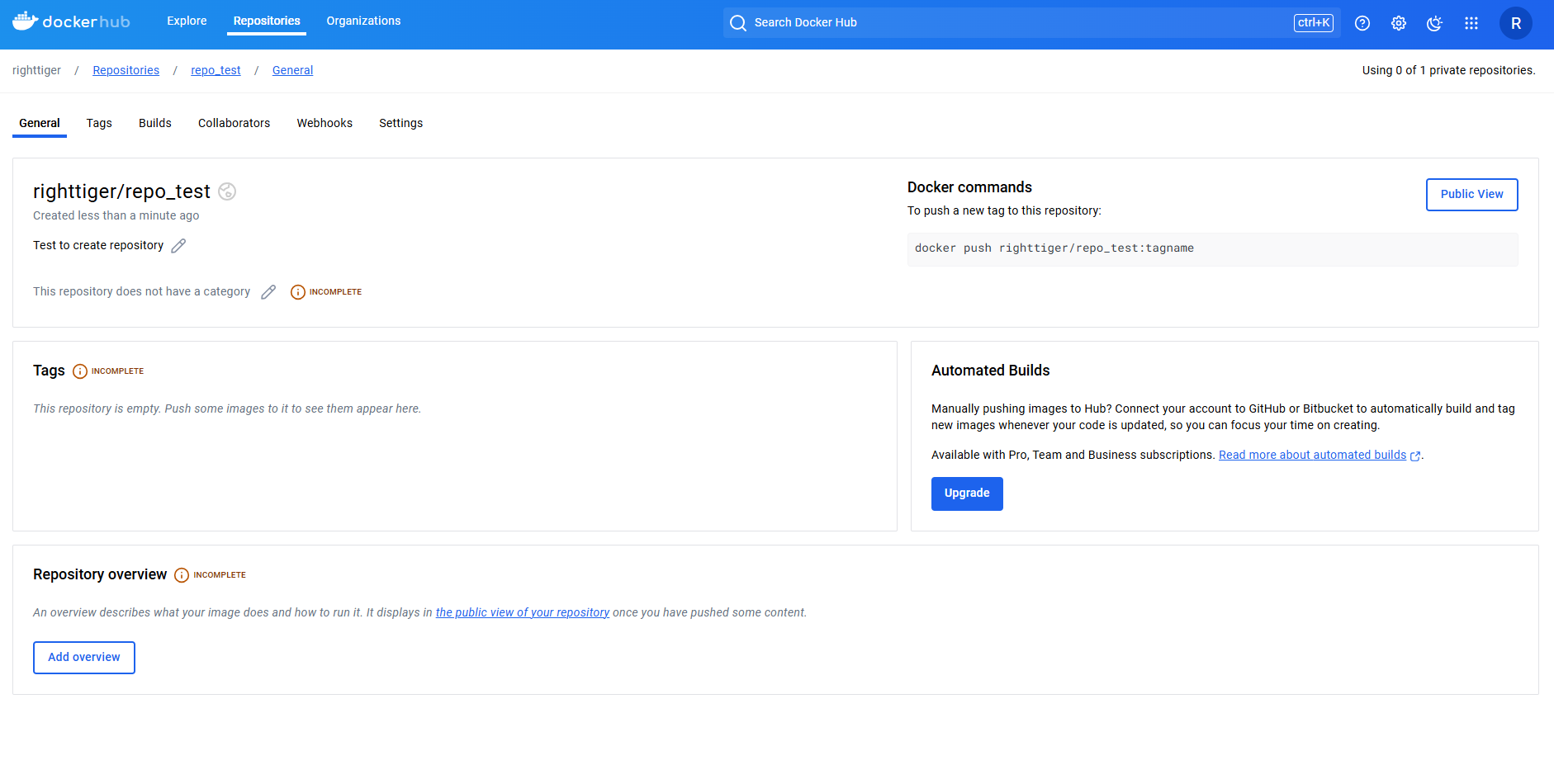Edit the repository description pencil icon

pyautogui.click(x=178, y=246)
